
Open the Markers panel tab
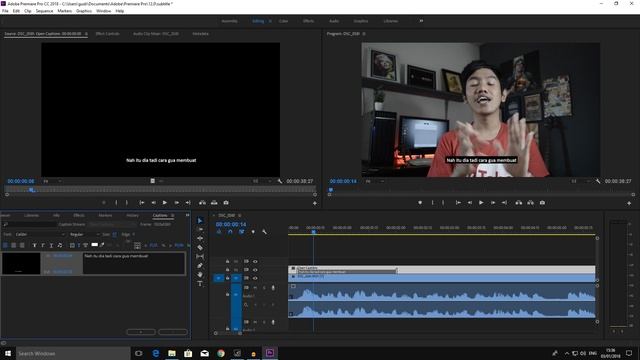(105, 215)
